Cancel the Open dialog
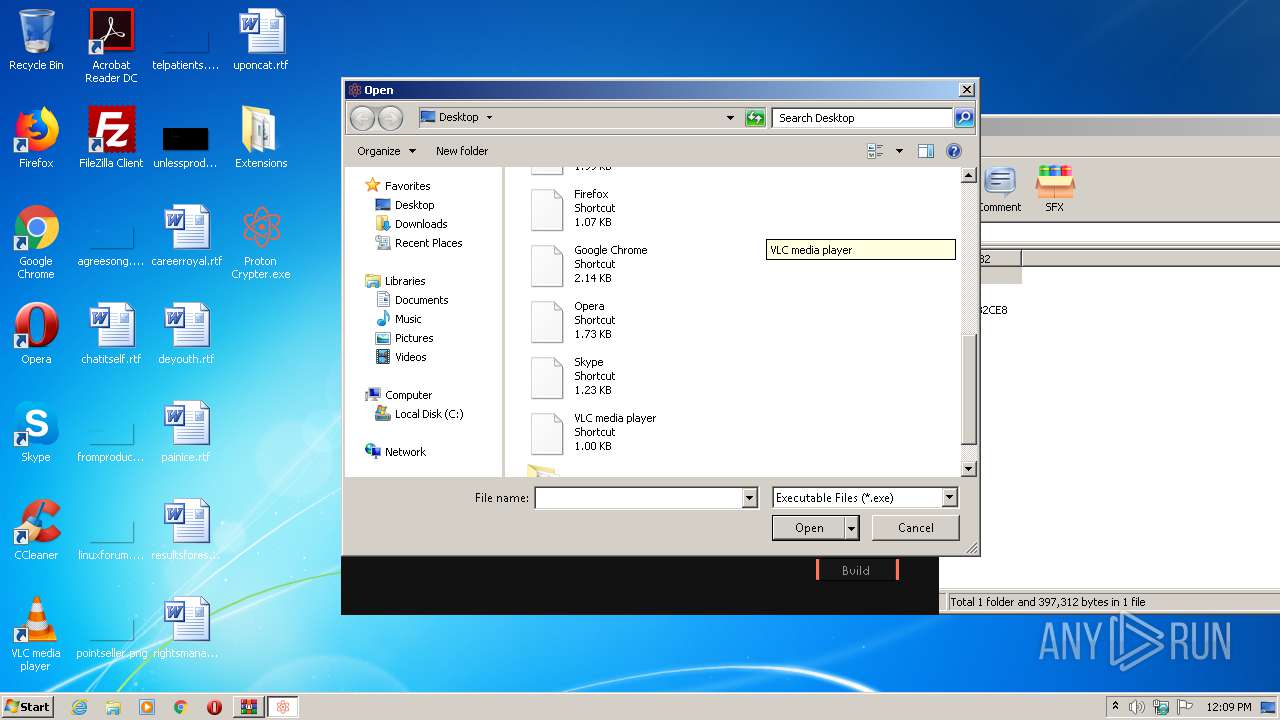This screenshot has width=1280, height=720. point(915,528)
